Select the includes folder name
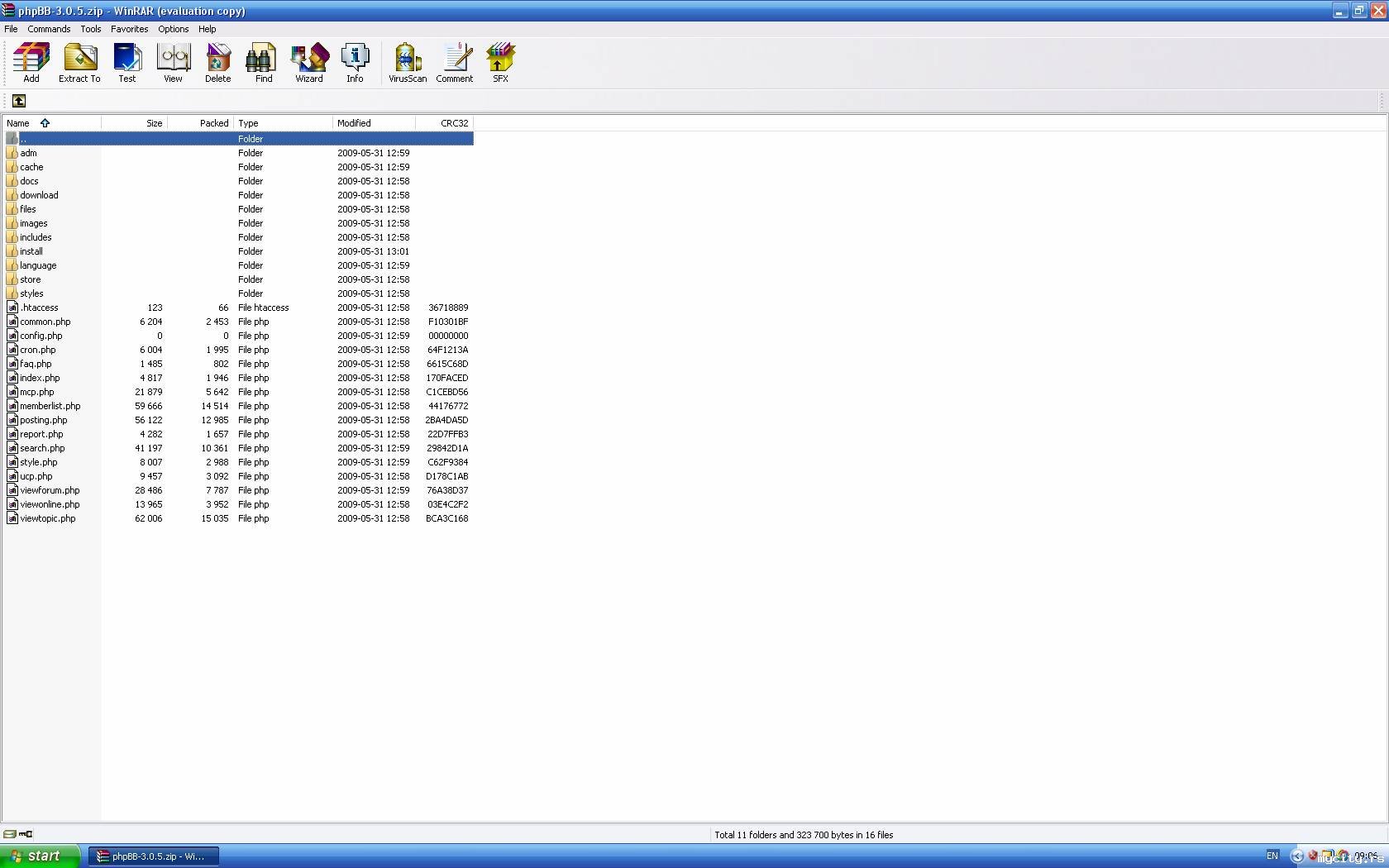 [x=36, y=237]
